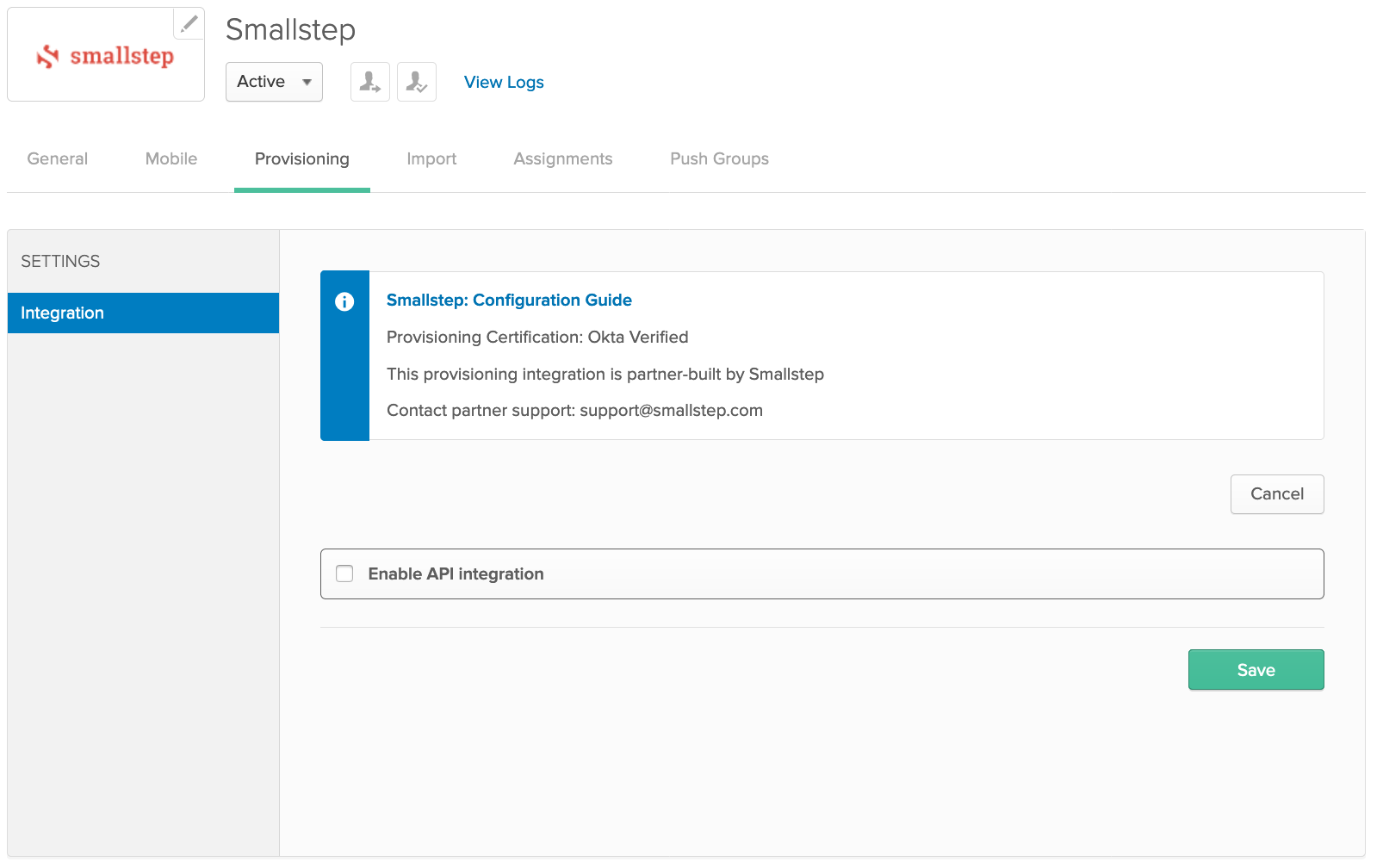
Task: Open the Smallstep: Configuration Guide link
Action: tap(509, 301)
